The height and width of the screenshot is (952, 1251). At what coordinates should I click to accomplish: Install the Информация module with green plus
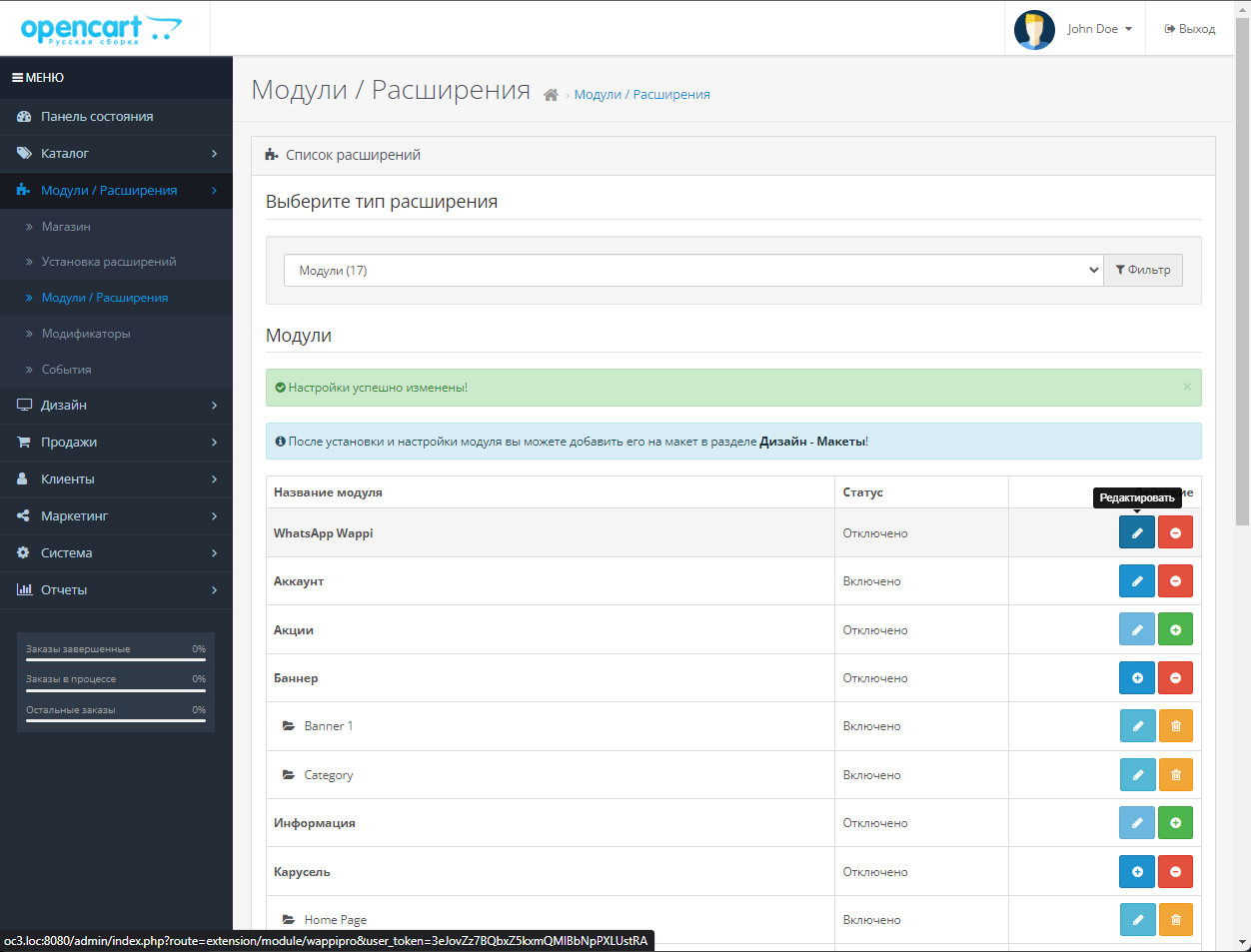(1175, 823)
